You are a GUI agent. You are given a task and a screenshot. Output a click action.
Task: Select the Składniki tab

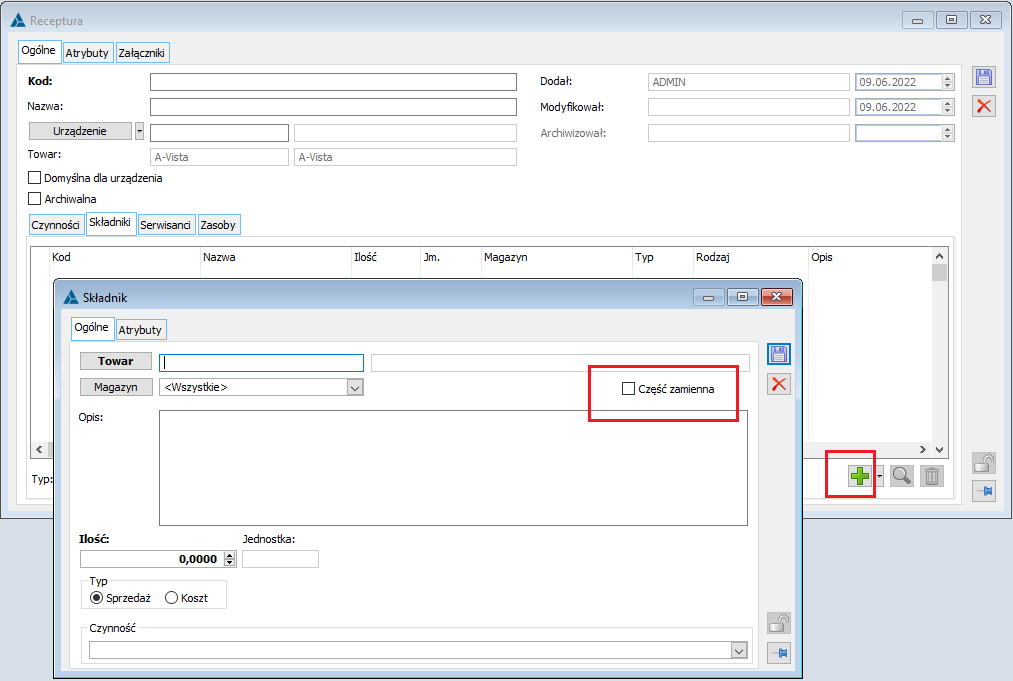click(110, 223)
